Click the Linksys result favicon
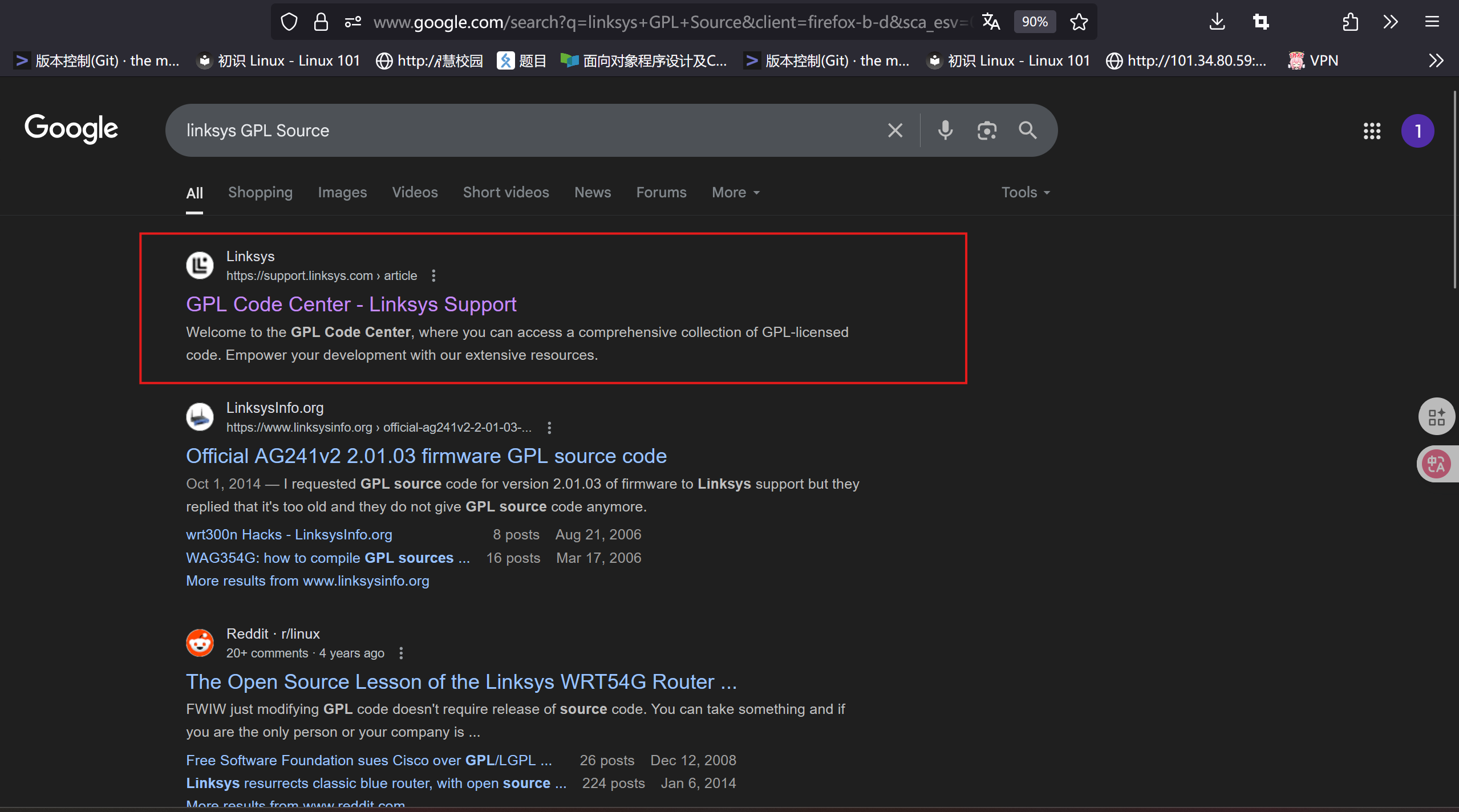Image resolution: width=1459 pixels, height=812 pixels. 200,265
